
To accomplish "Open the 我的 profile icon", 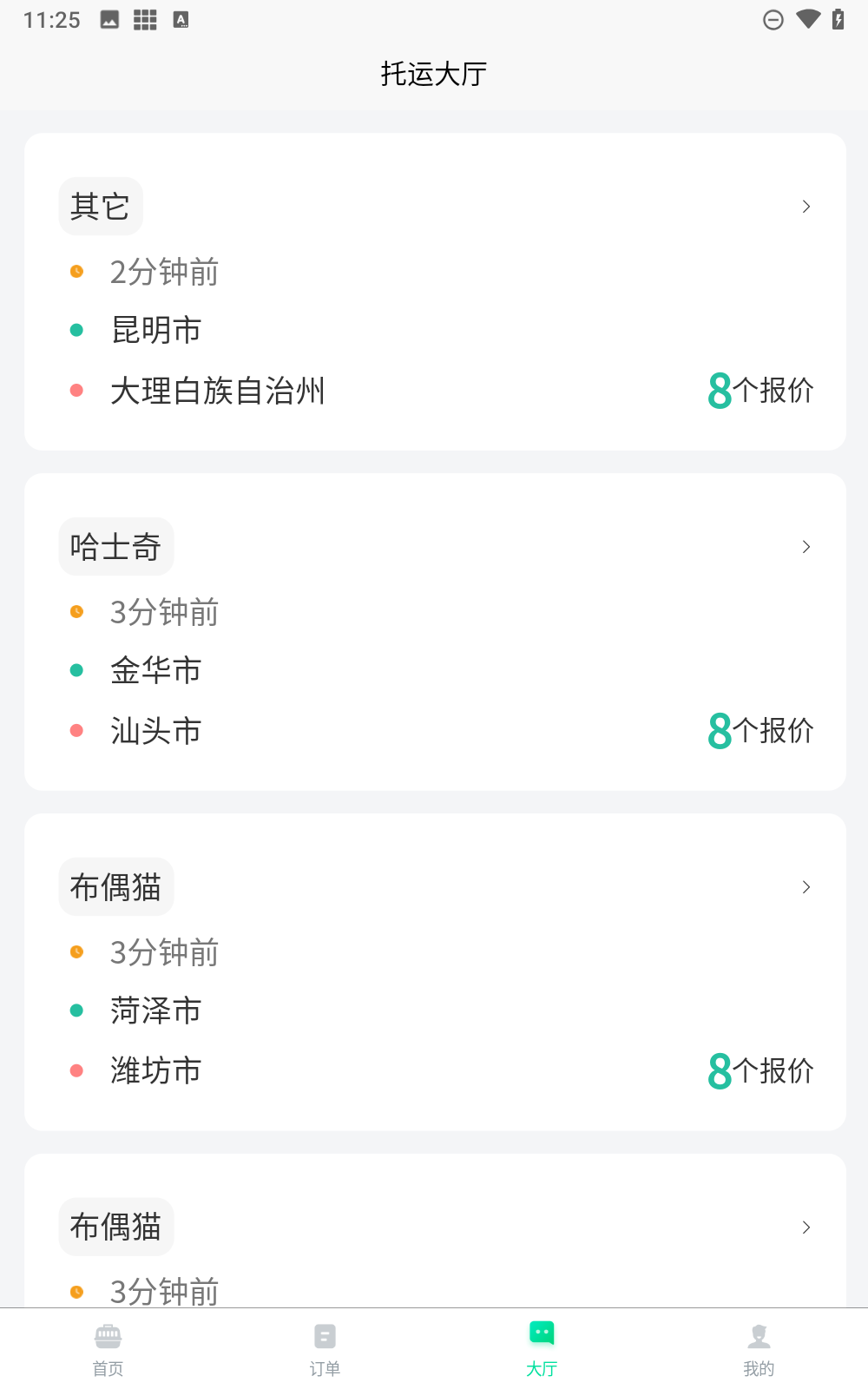I will tap(759, 1335).
